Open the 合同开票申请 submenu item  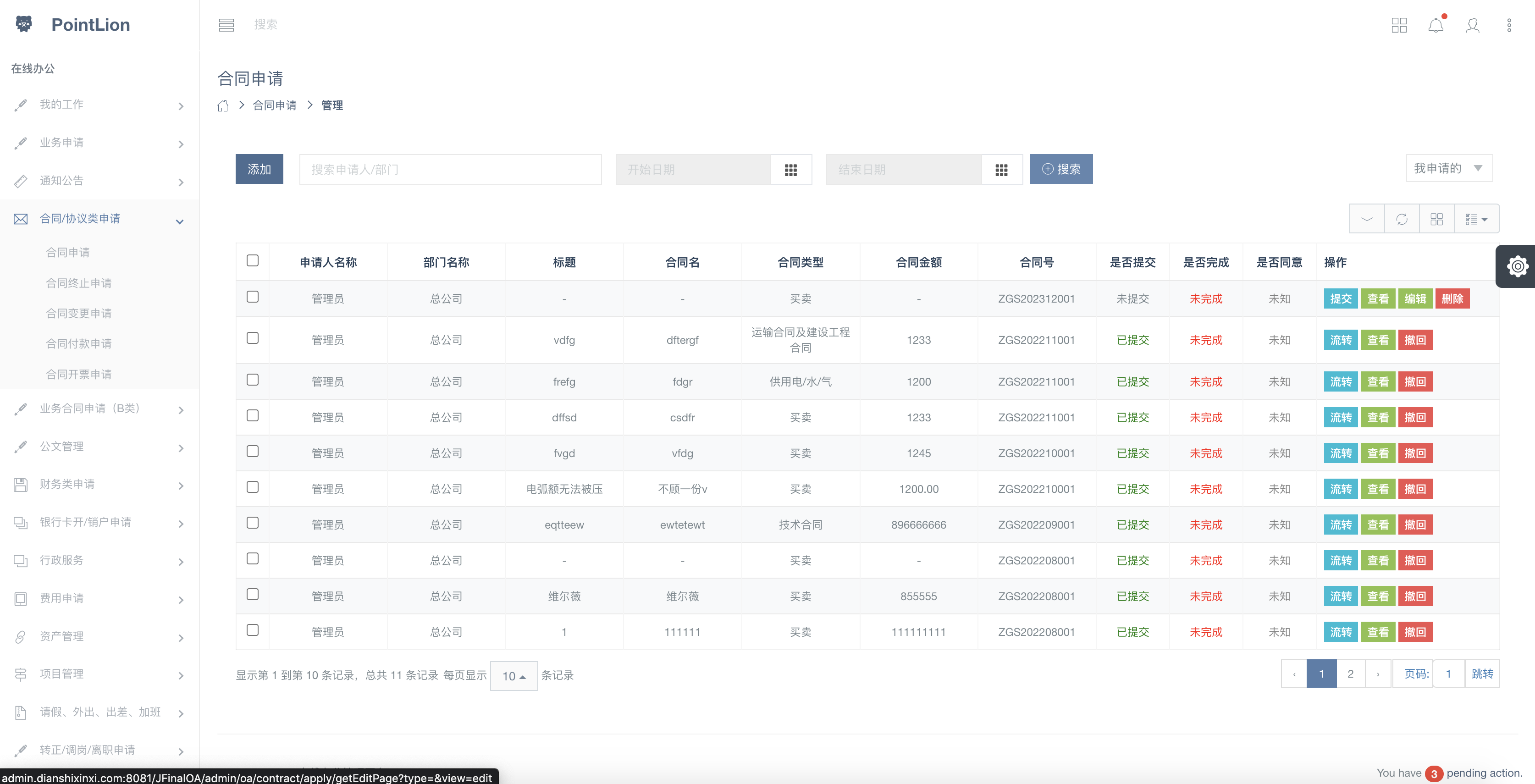79,374
